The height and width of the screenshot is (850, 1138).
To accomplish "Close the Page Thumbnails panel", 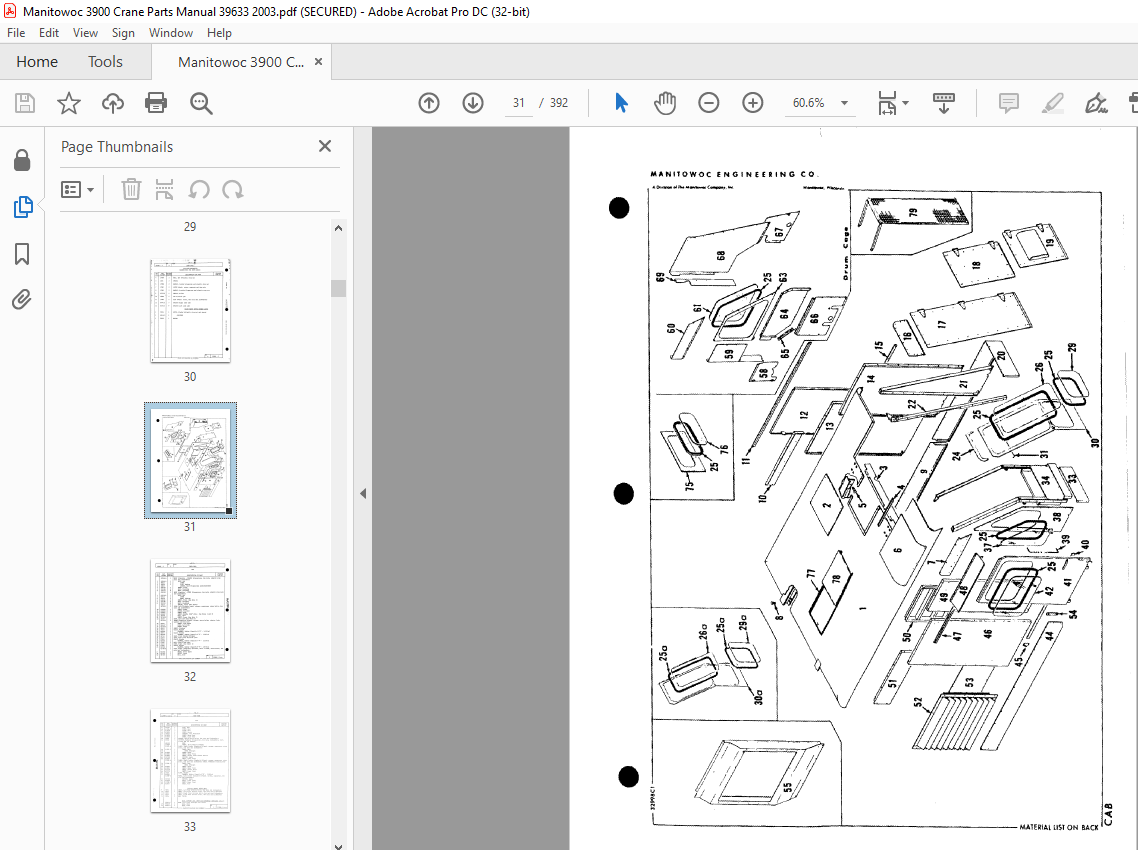I will (x=325, y=146).
